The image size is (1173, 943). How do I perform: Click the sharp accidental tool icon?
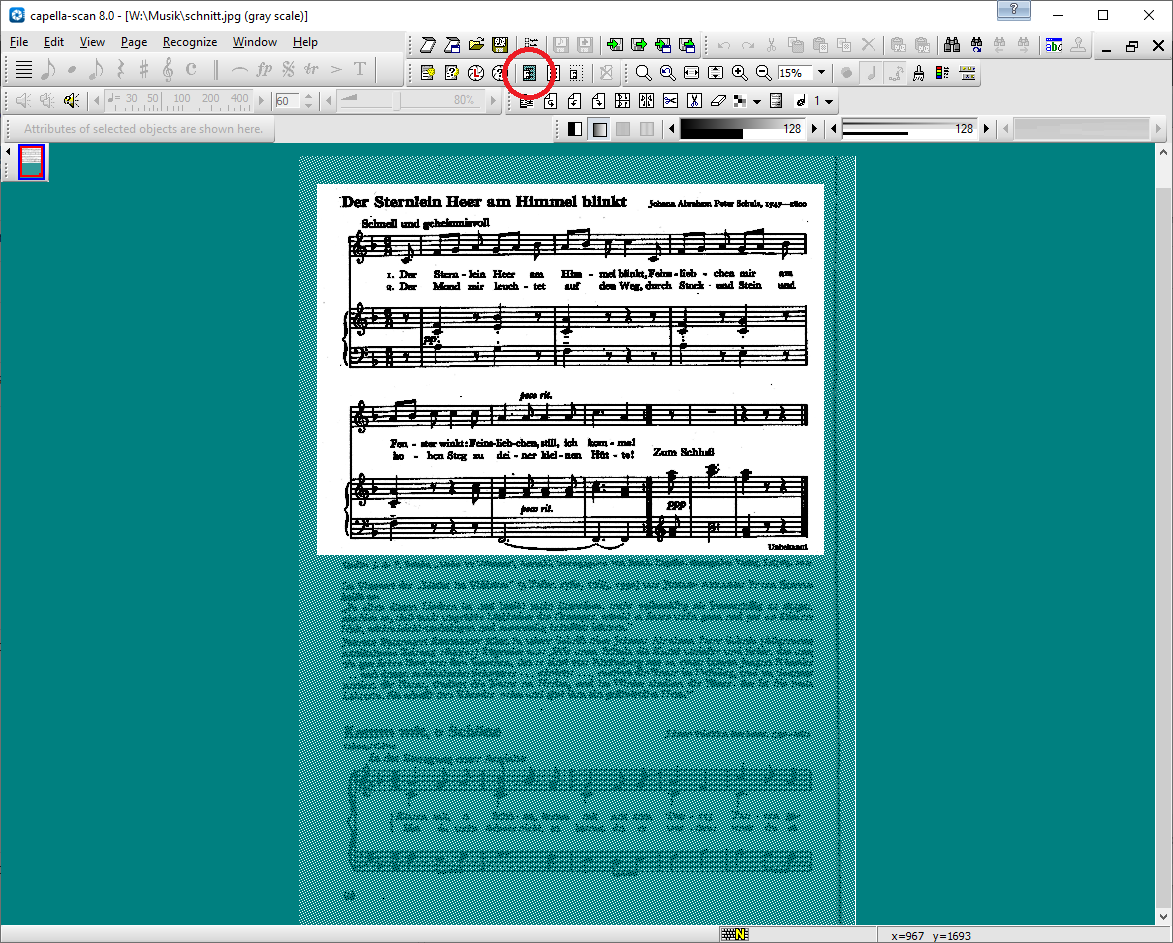(x=144, y=70)
